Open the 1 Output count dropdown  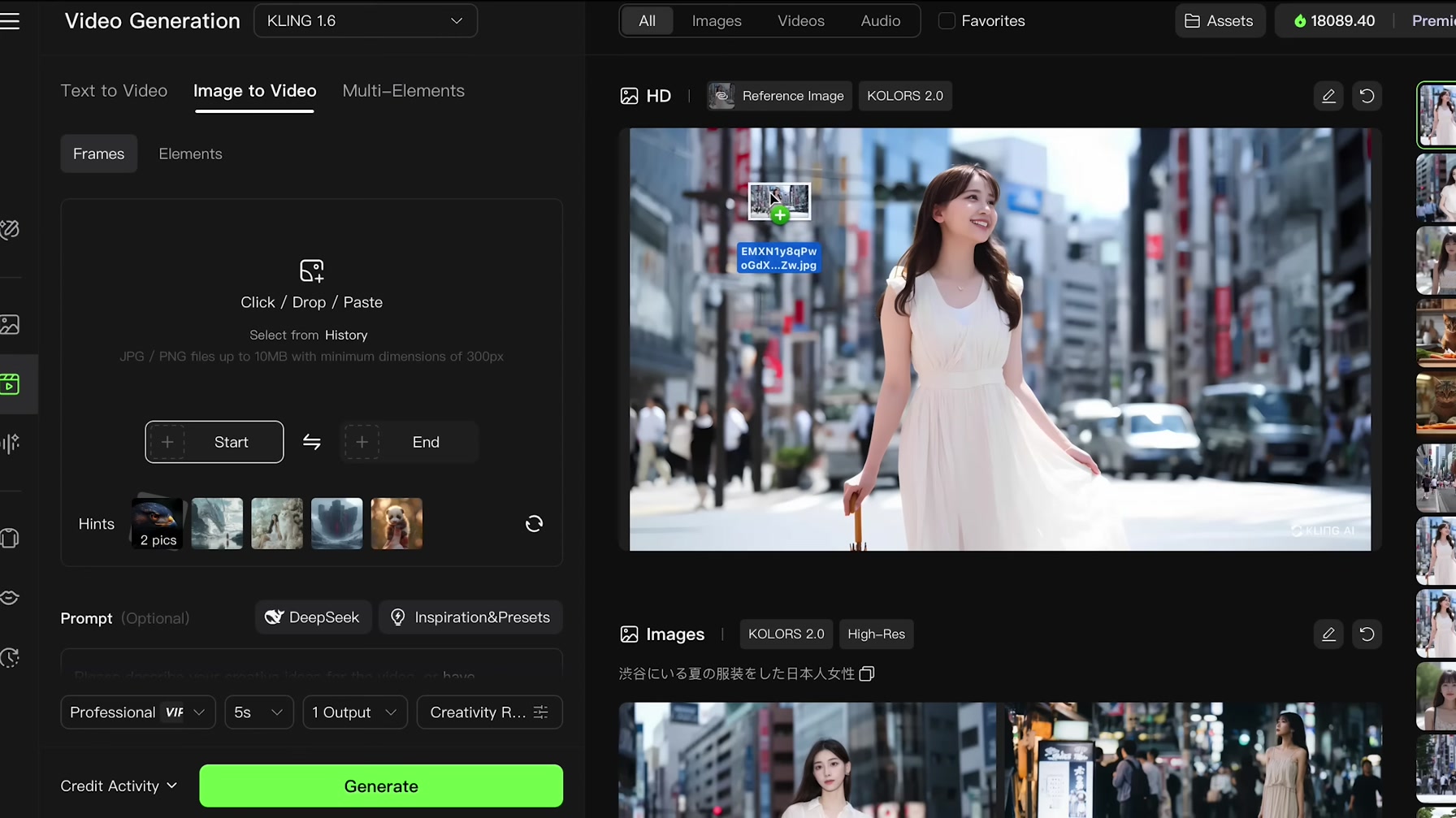click(355, 712)
